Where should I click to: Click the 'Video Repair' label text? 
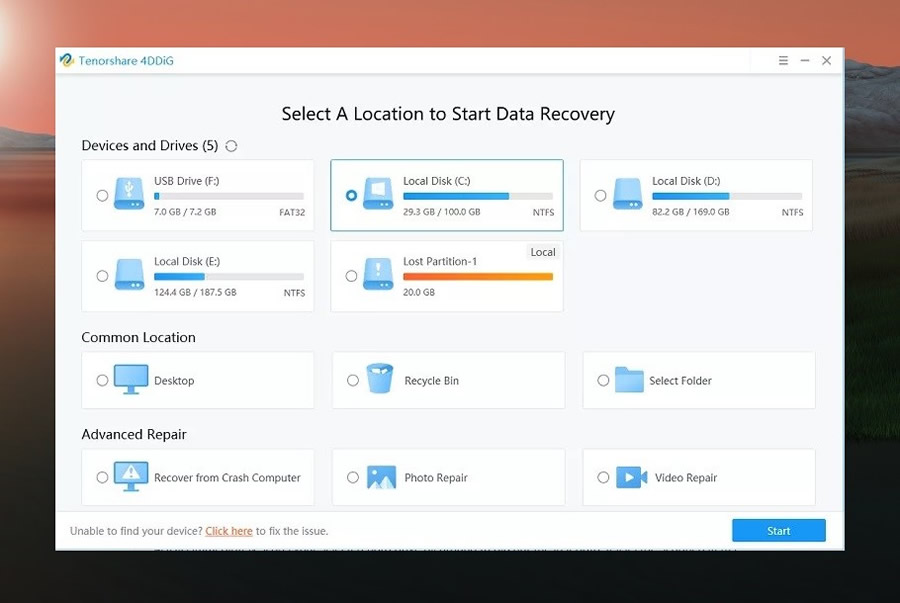686,477
